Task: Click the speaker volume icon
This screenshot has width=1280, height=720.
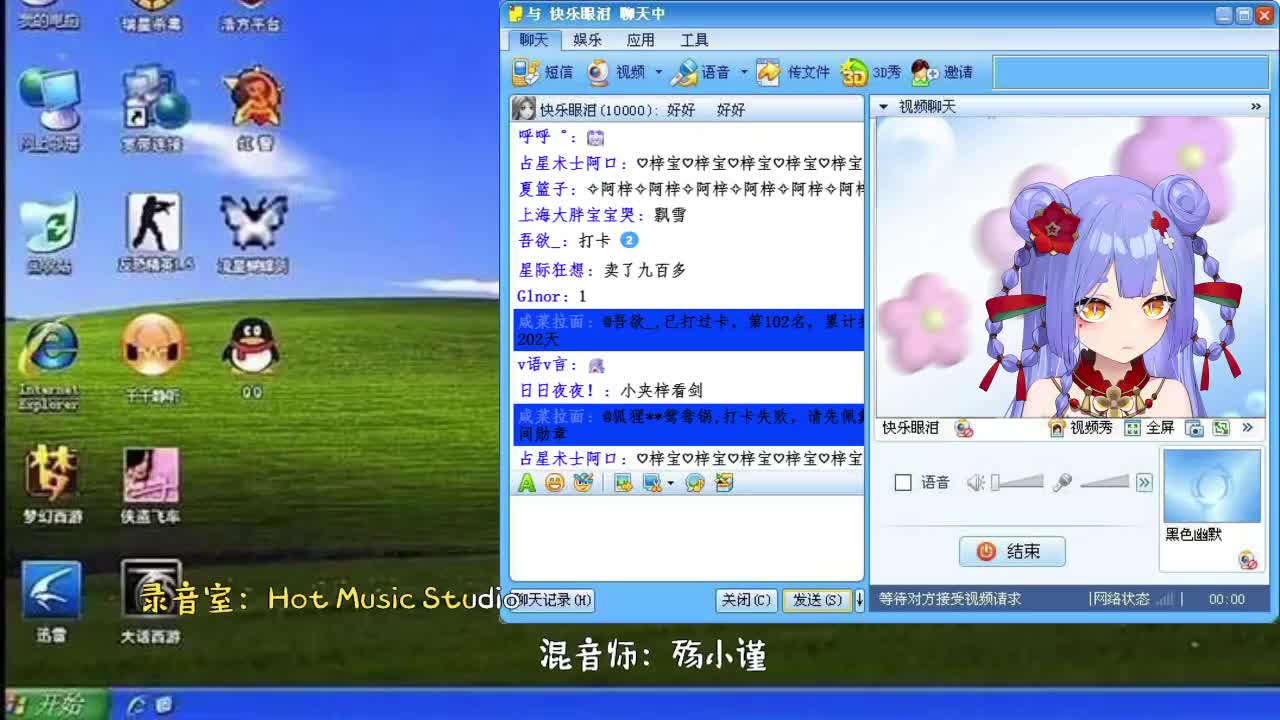Action: coord(976,483)
